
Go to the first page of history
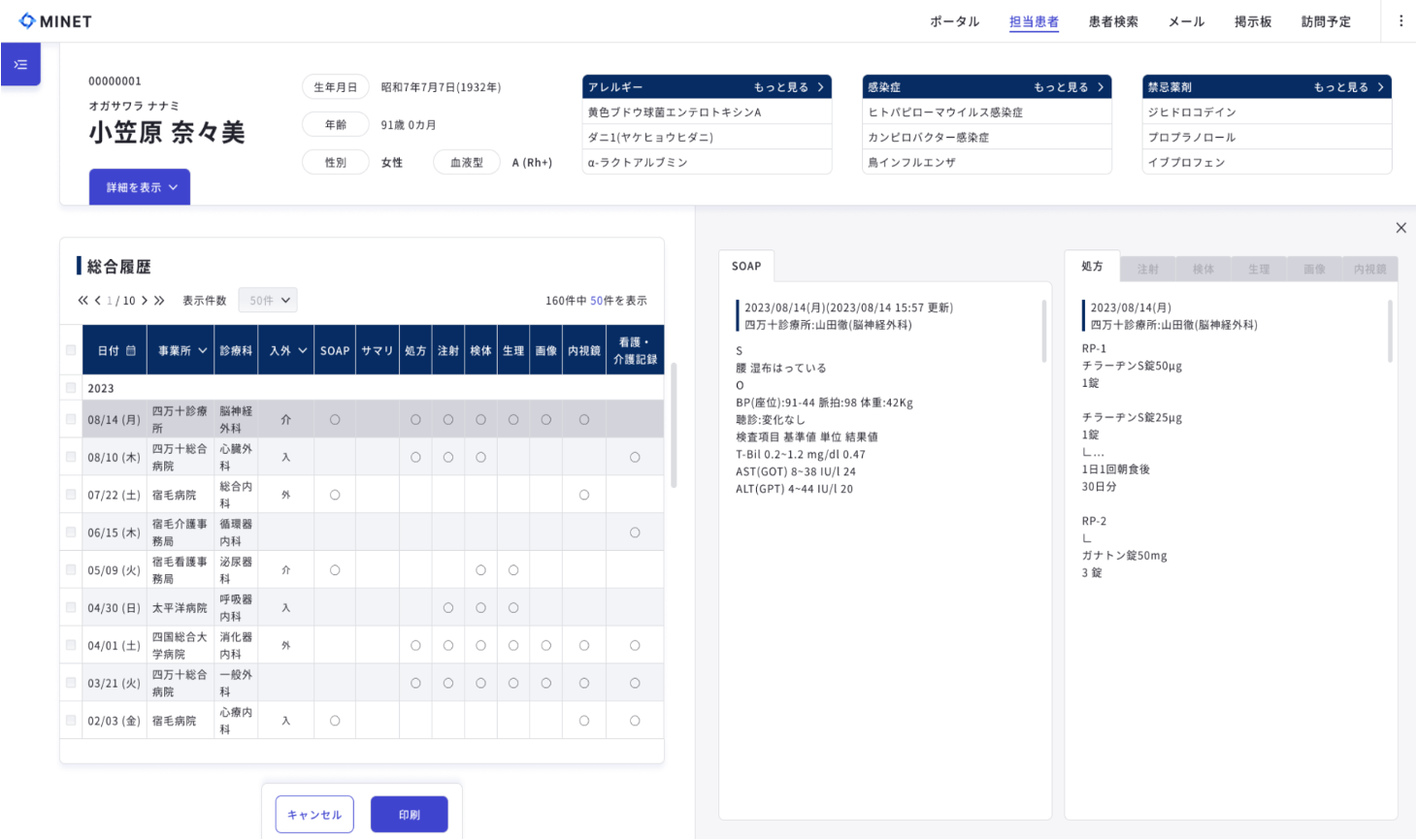(82, 301)
